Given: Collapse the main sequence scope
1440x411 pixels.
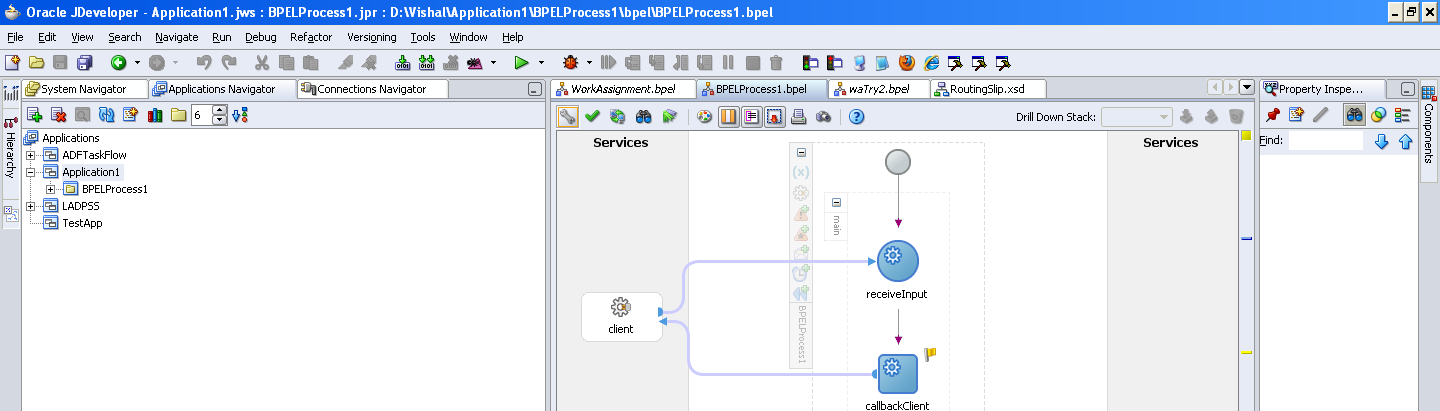Looking at the screenshot, I should tap(836, 202).
